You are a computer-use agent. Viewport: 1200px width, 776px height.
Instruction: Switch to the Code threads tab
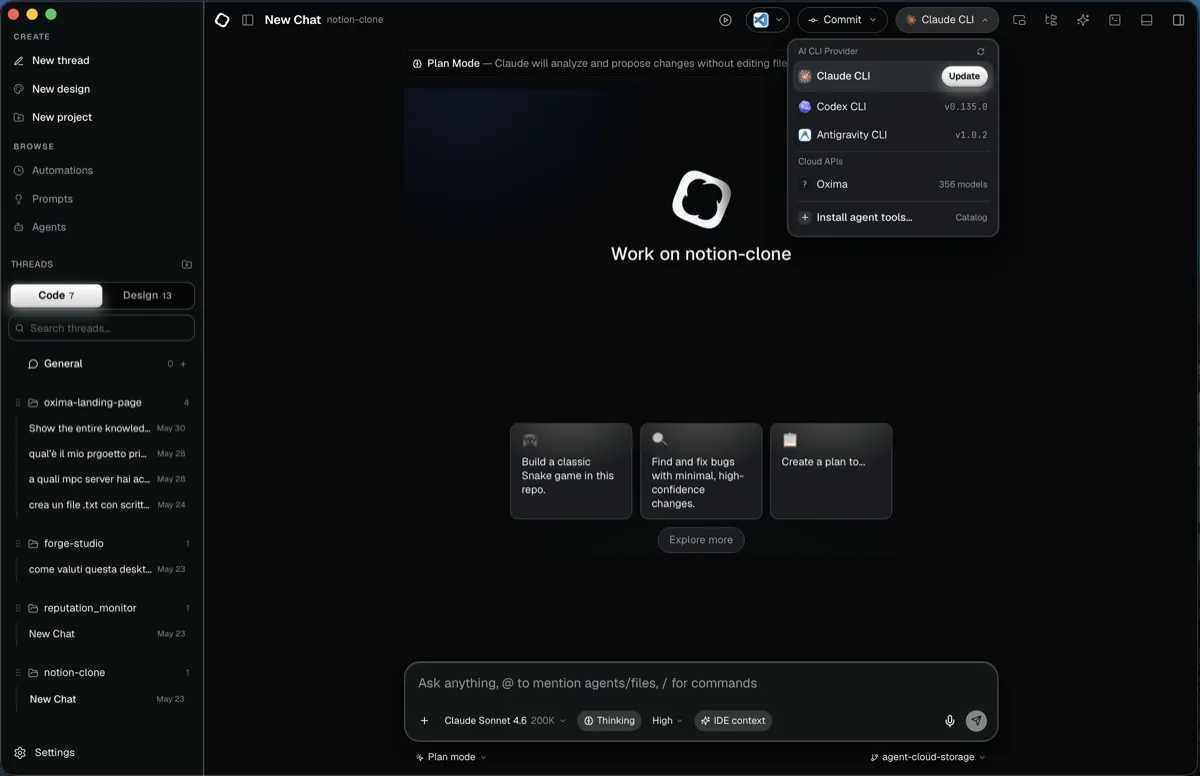56,295
